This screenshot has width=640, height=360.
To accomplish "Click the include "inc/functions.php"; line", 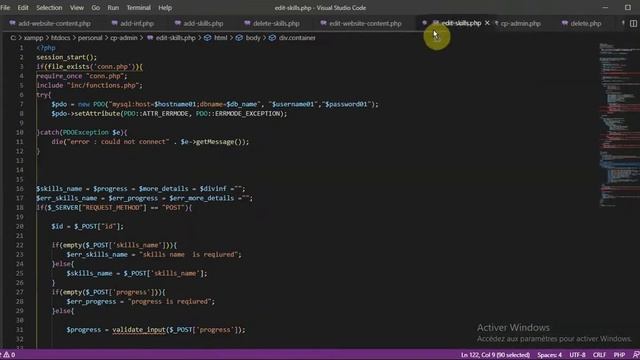I will (89, 85).
